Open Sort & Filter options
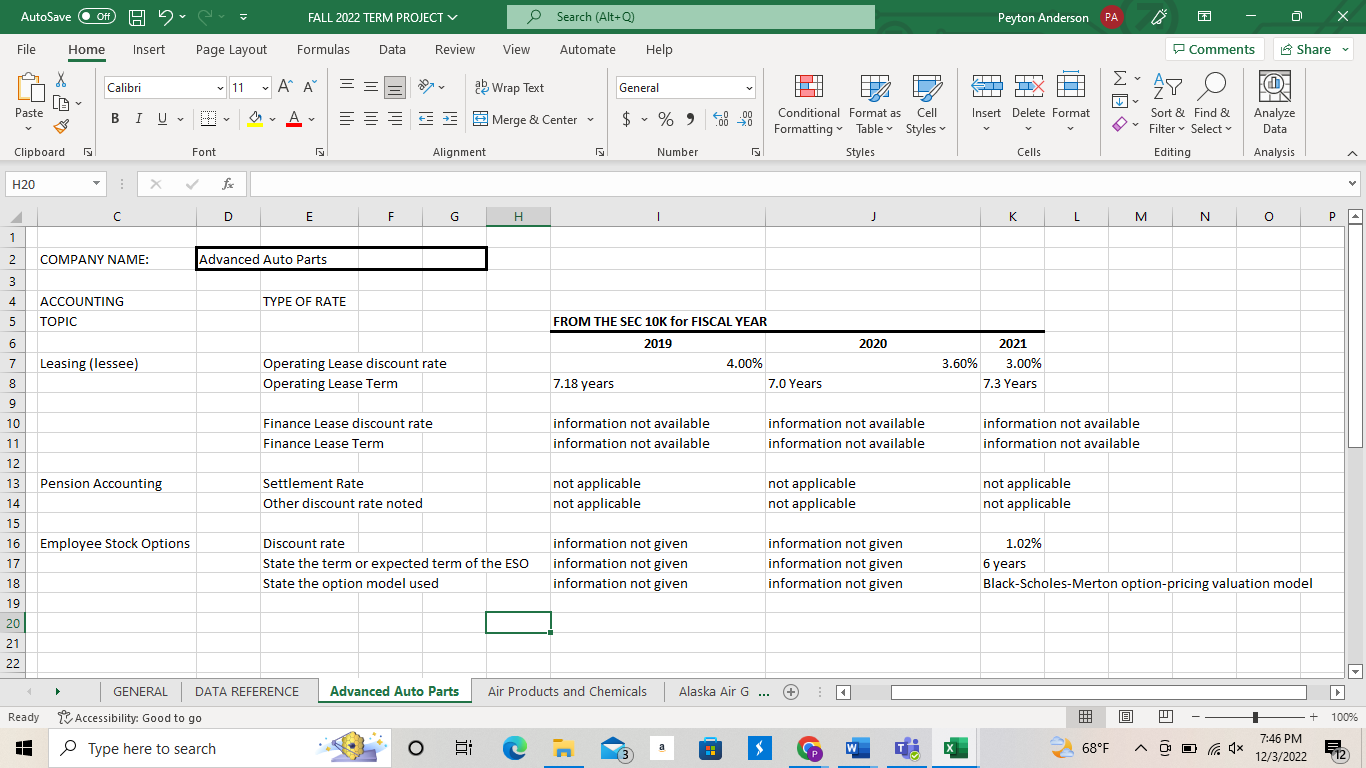The width and height of the screenshot is (1366, 768). tap(1167, 103)
